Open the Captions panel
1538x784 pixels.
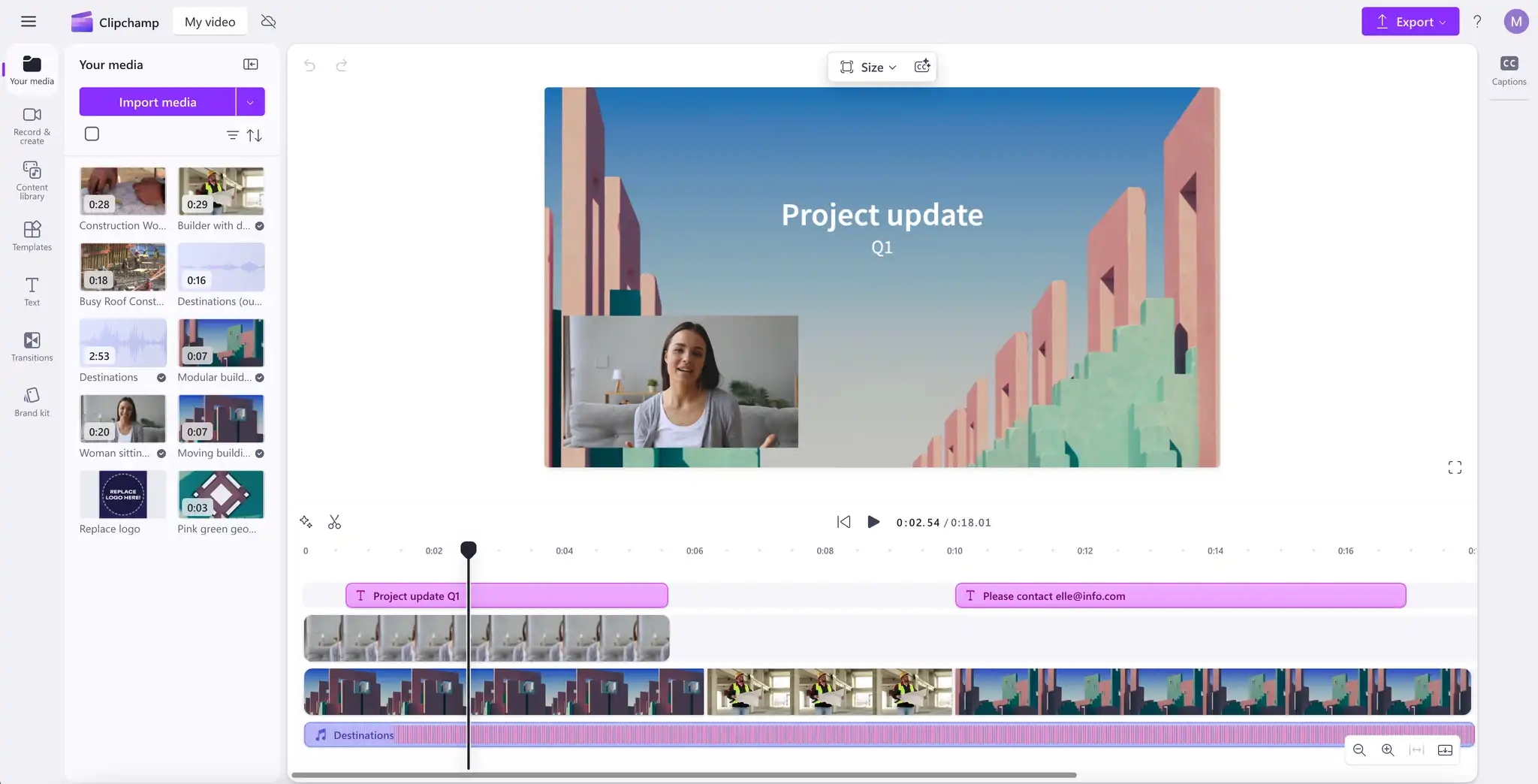pyautogui.click(x=1509, y=71)
